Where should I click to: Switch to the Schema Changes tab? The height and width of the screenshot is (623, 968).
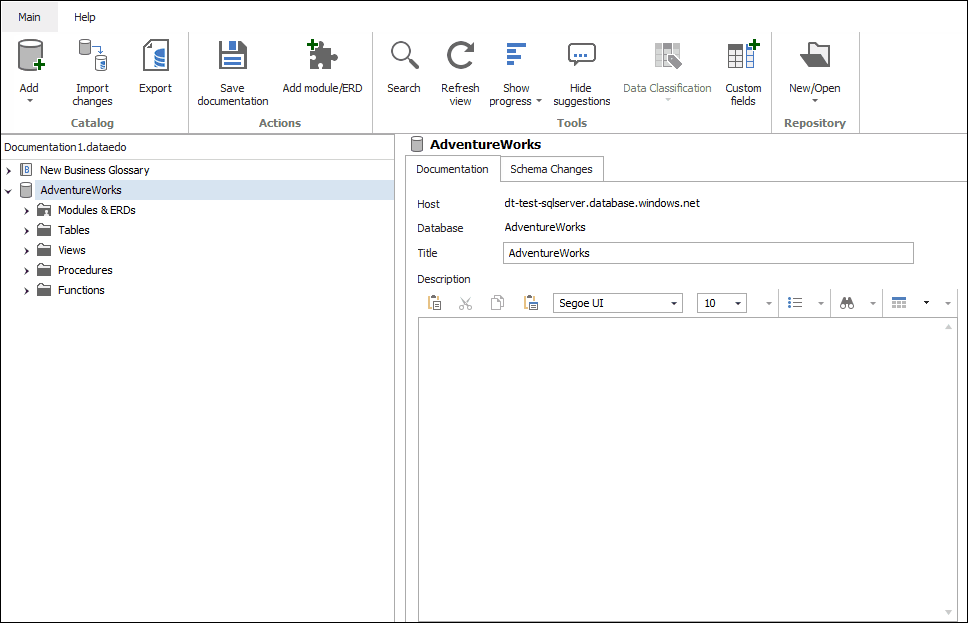[551, 169]
